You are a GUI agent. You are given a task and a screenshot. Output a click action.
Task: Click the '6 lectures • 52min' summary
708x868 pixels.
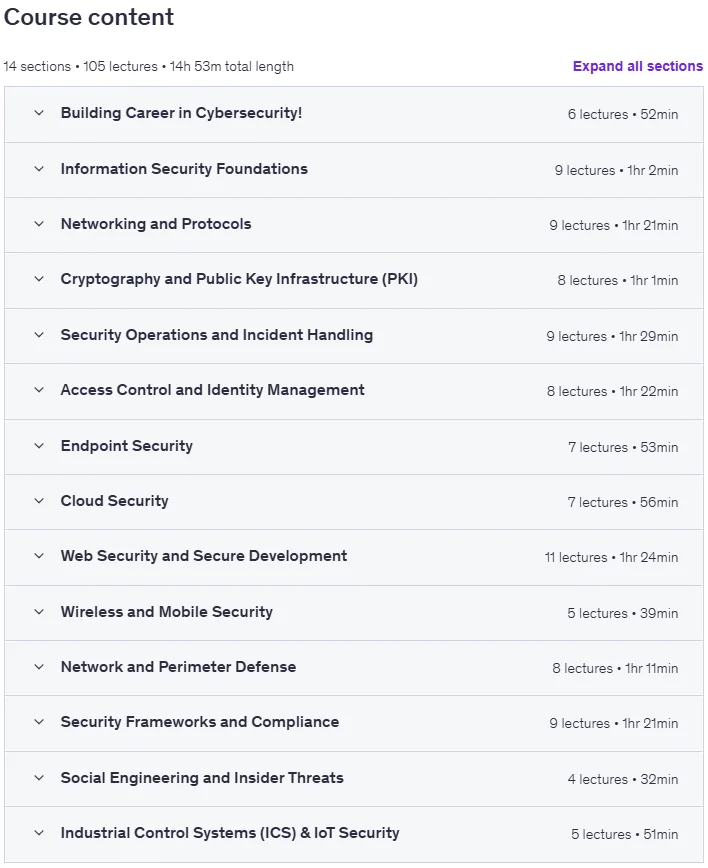tap(623, 115)
